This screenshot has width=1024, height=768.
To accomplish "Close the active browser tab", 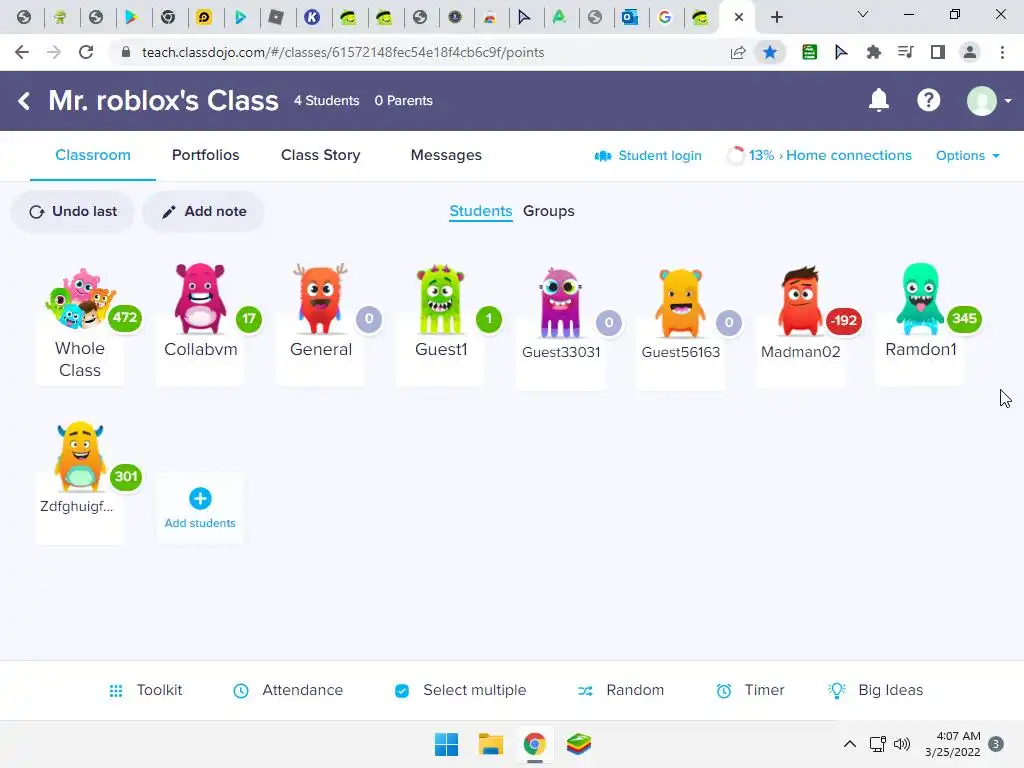I will click(739, 18).
